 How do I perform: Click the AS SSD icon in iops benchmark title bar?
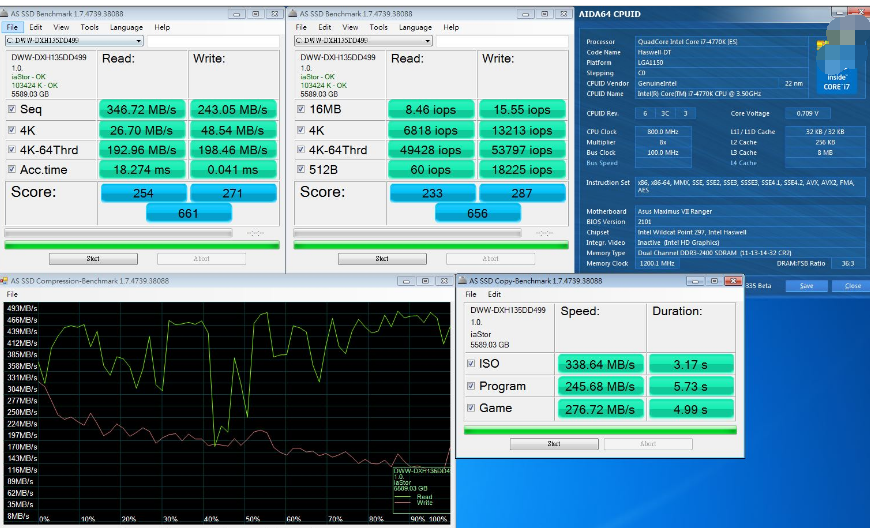click(292, 14)
